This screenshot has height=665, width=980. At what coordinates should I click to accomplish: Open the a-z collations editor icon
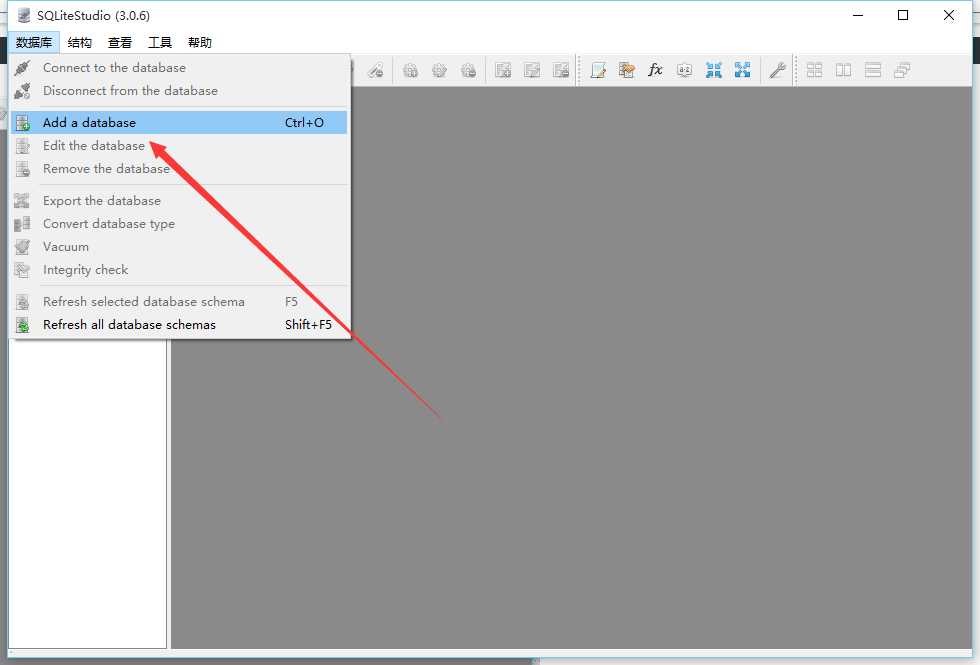[x=684, y=70]
